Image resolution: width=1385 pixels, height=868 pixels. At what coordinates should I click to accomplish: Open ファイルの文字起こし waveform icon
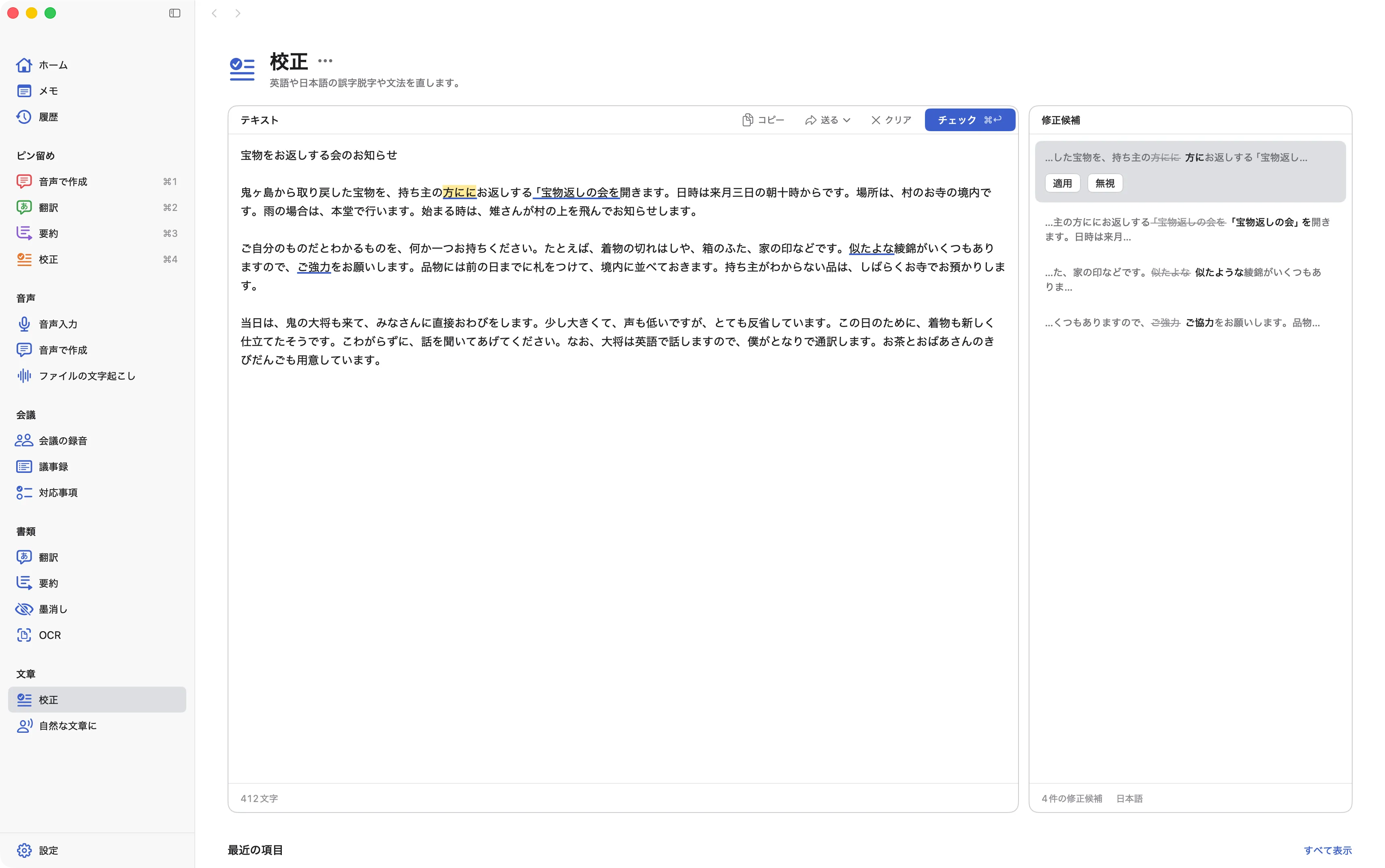coord(24,375)
